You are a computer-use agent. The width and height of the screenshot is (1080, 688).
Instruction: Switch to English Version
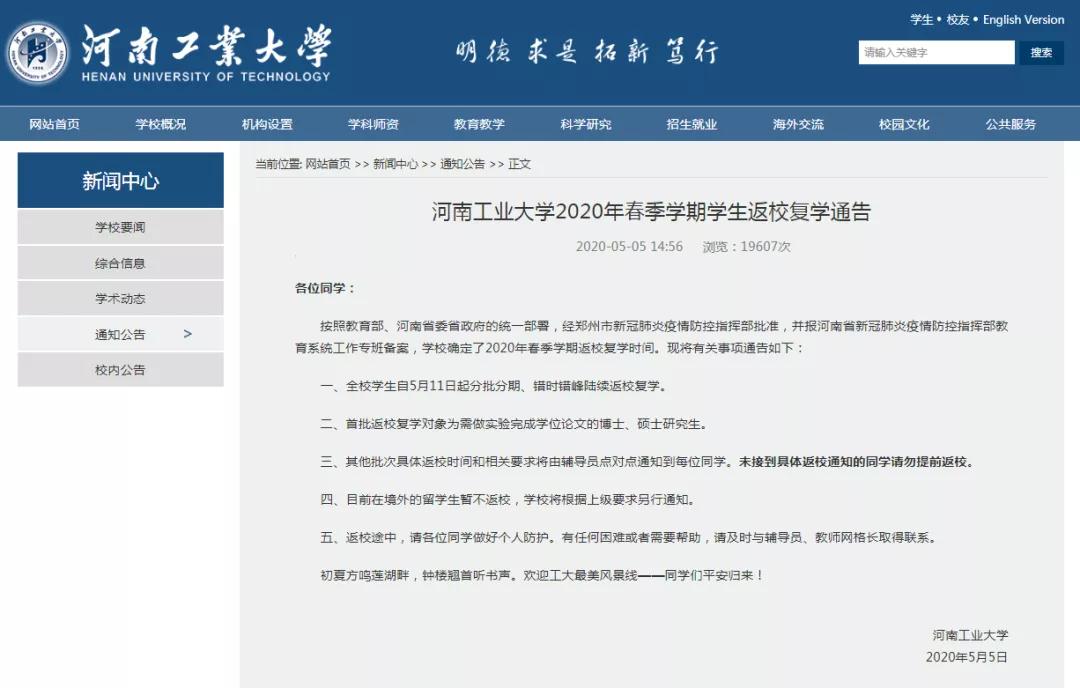(x=1024, y=20)
